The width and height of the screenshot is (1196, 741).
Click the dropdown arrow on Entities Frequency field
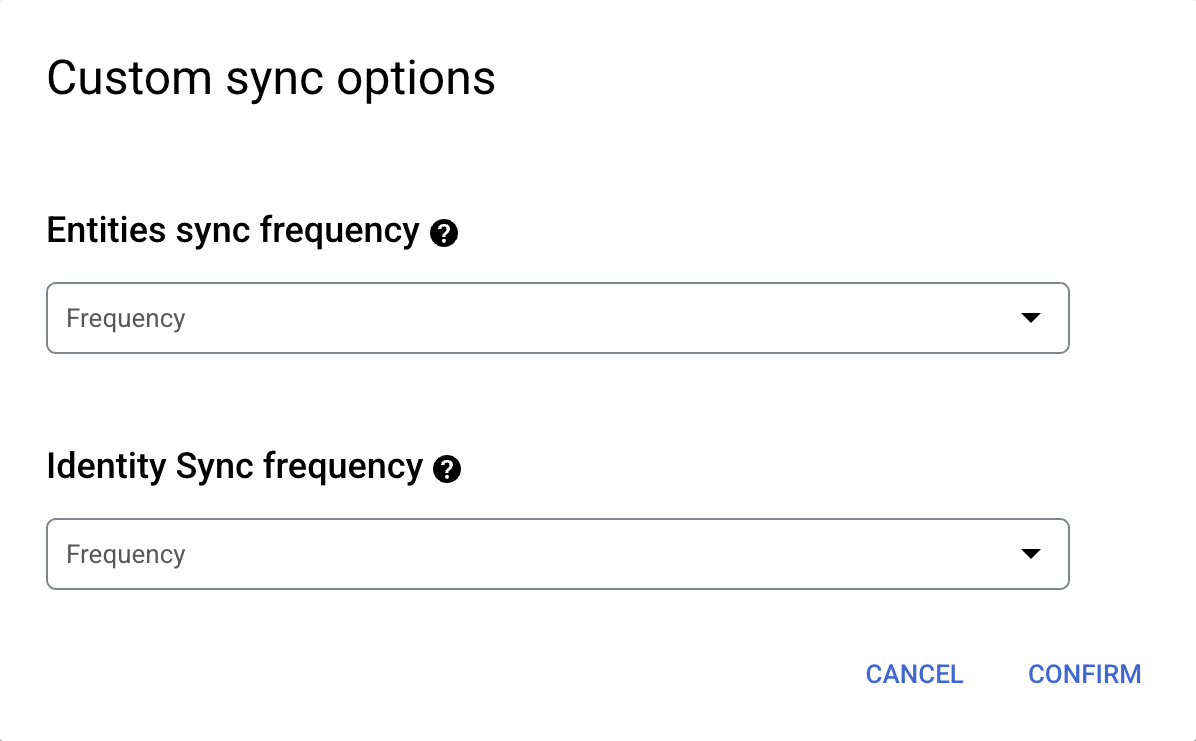pos(1031,318)
